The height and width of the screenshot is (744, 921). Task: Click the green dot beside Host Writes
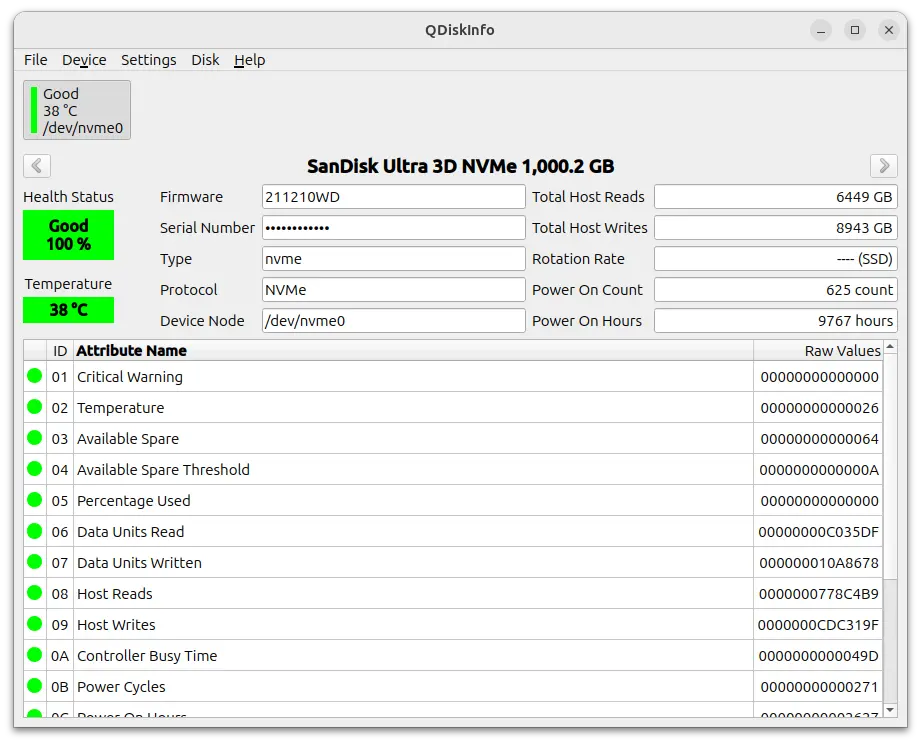35,624
